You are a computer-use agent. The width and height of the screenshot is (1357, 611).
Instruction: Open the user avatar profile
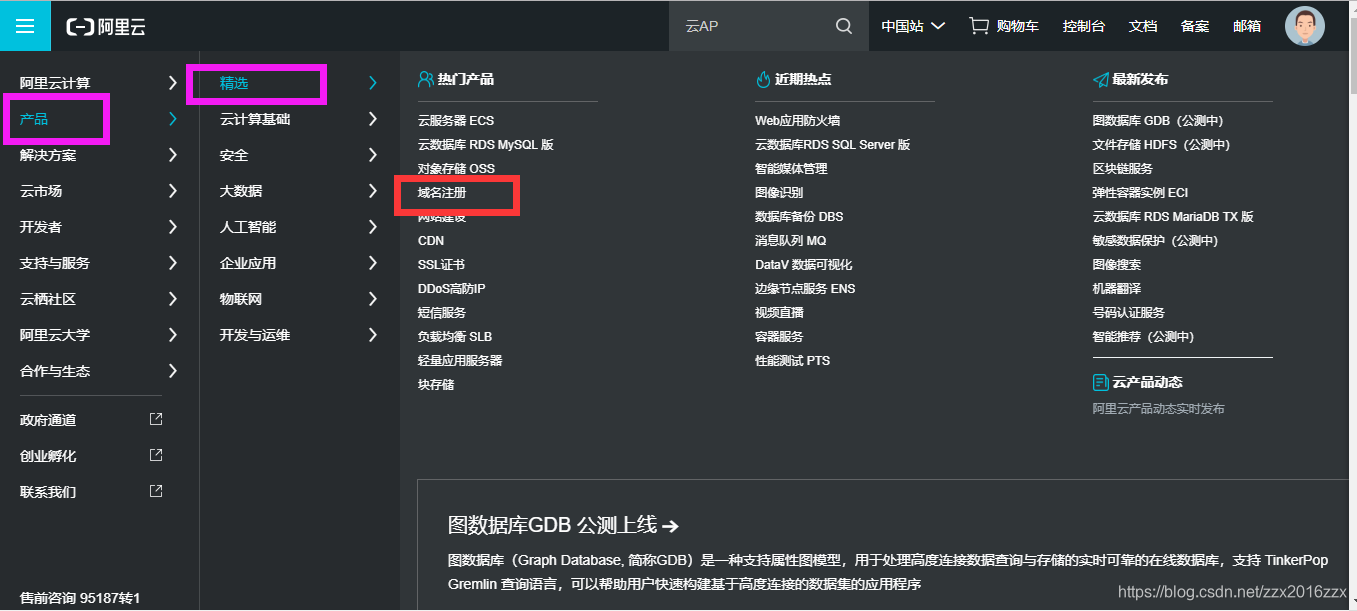pyautogui.click(x=1304, y=26)
